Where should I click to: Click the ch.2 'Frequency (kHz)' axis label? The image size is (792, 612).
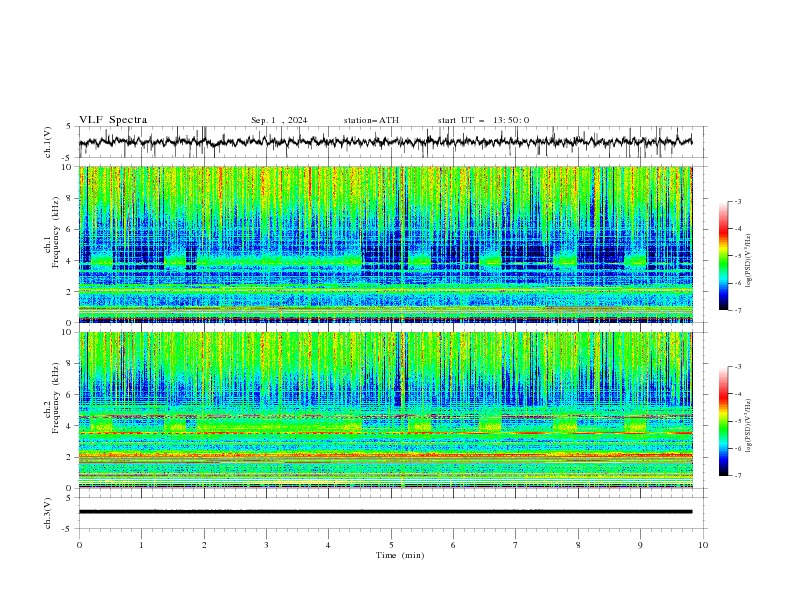[x=55, y=398]
